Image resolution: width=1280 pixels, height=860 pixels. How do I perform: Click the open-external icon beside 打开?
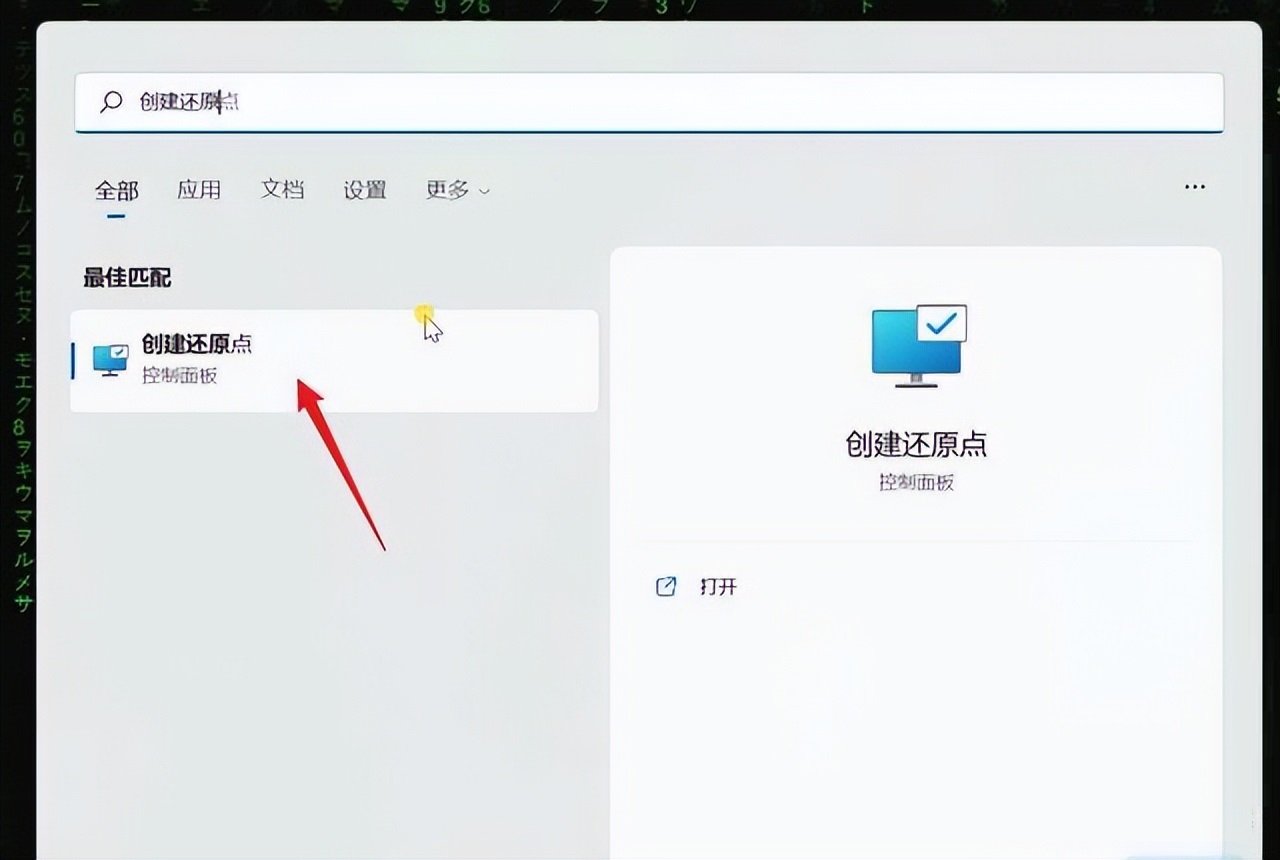(x=666, y=587)
